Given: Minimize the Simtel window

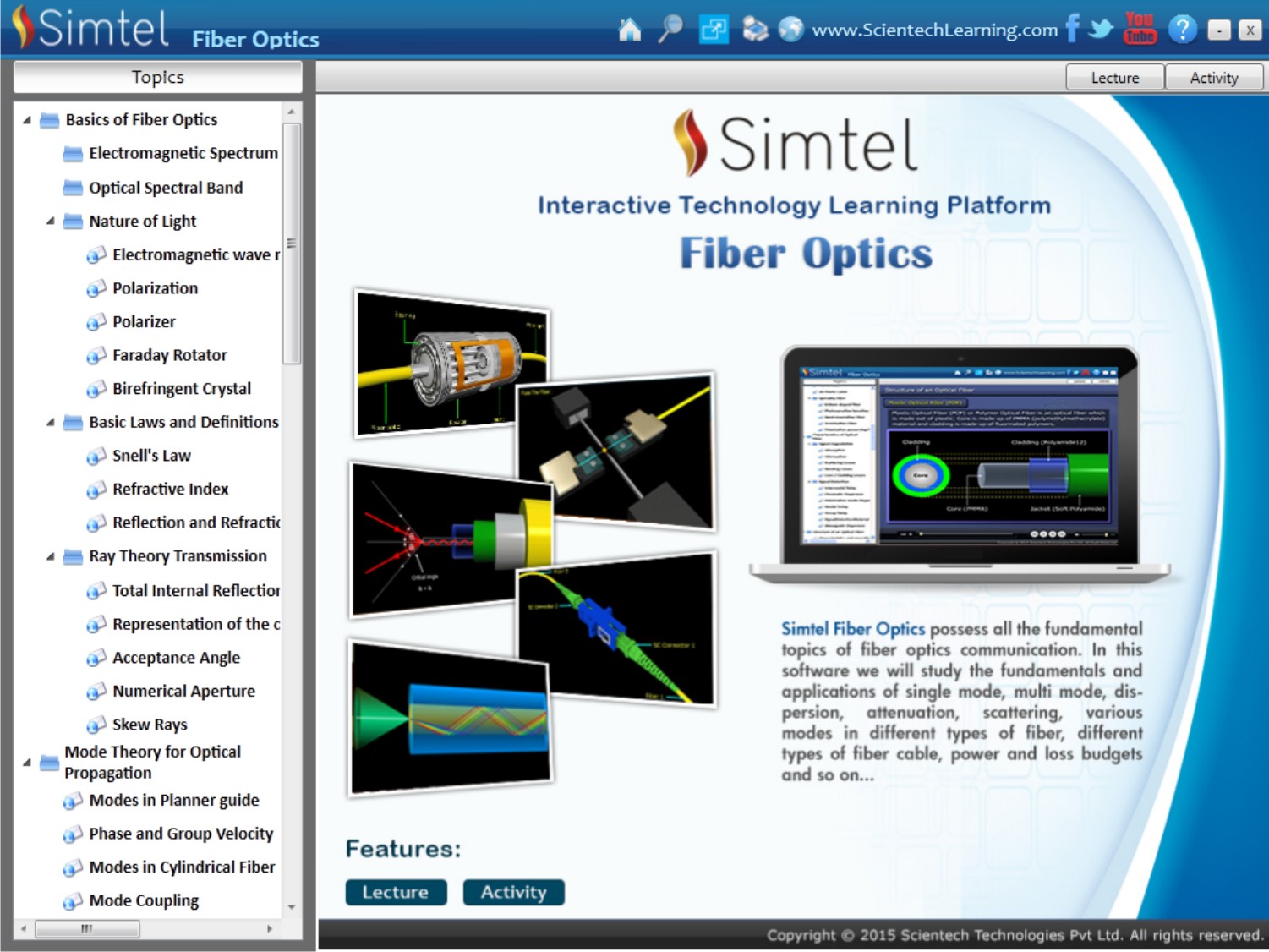Looking at the screenshot, I should tap(1219, 30).
